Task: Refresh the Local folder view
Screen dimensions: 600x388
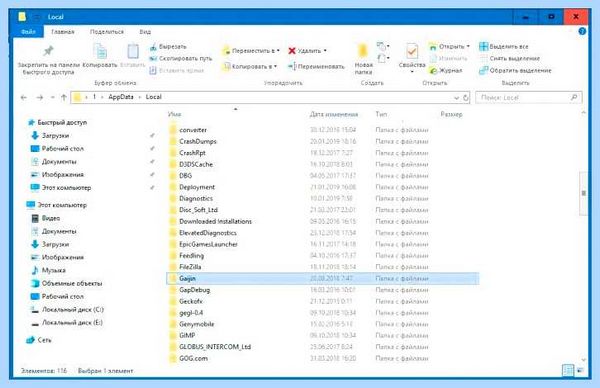Action: point(466,98)
